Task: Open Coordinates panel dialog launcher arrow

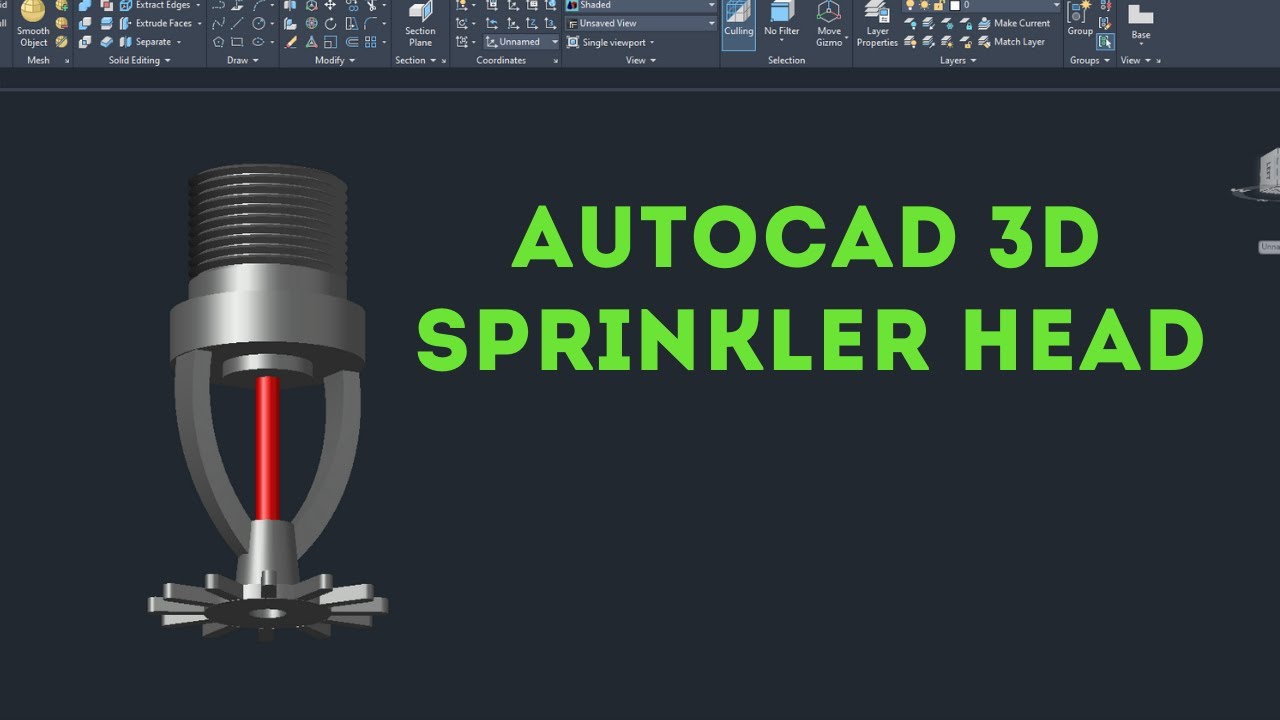Action: tap(555, 61)
